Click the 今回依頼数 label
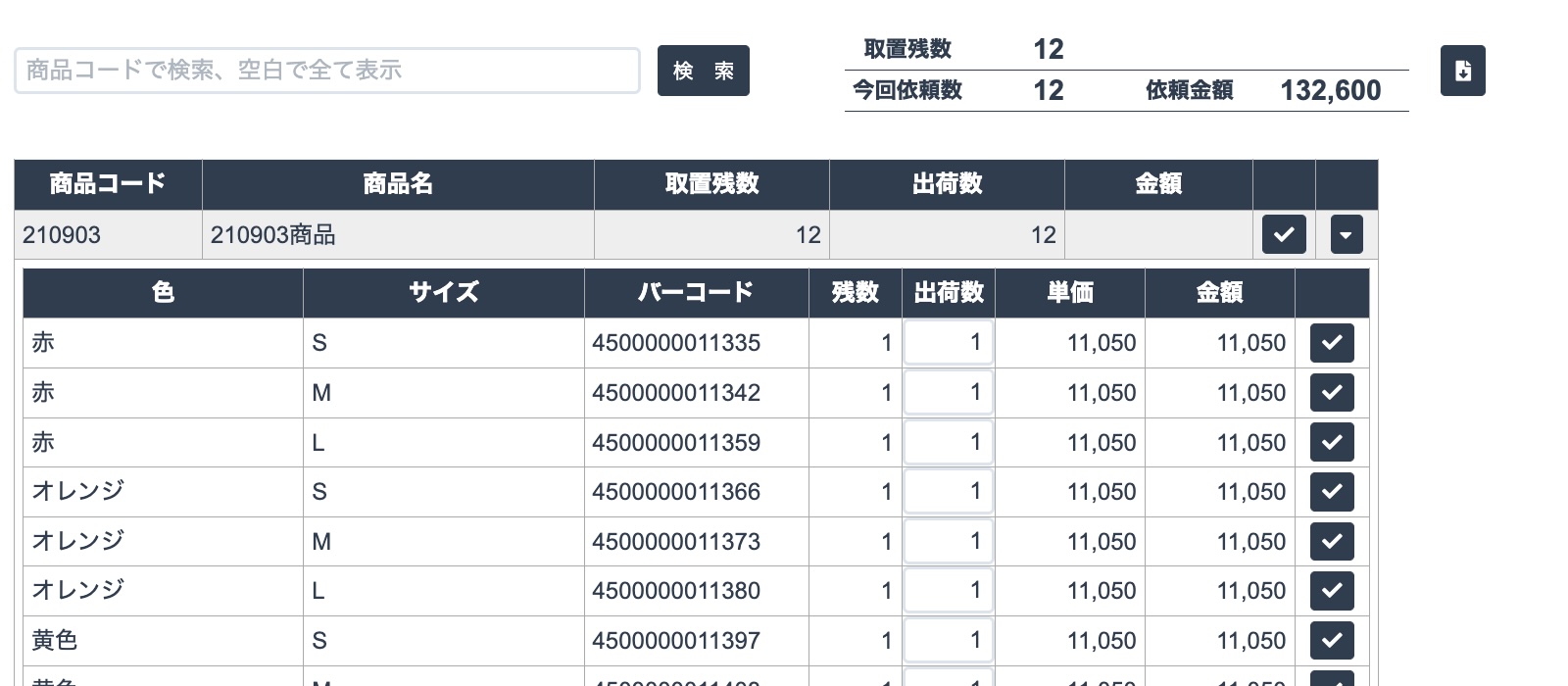The height and width of the screenshot is (686, 1568). pyautogui.click(x=907, y=90)
